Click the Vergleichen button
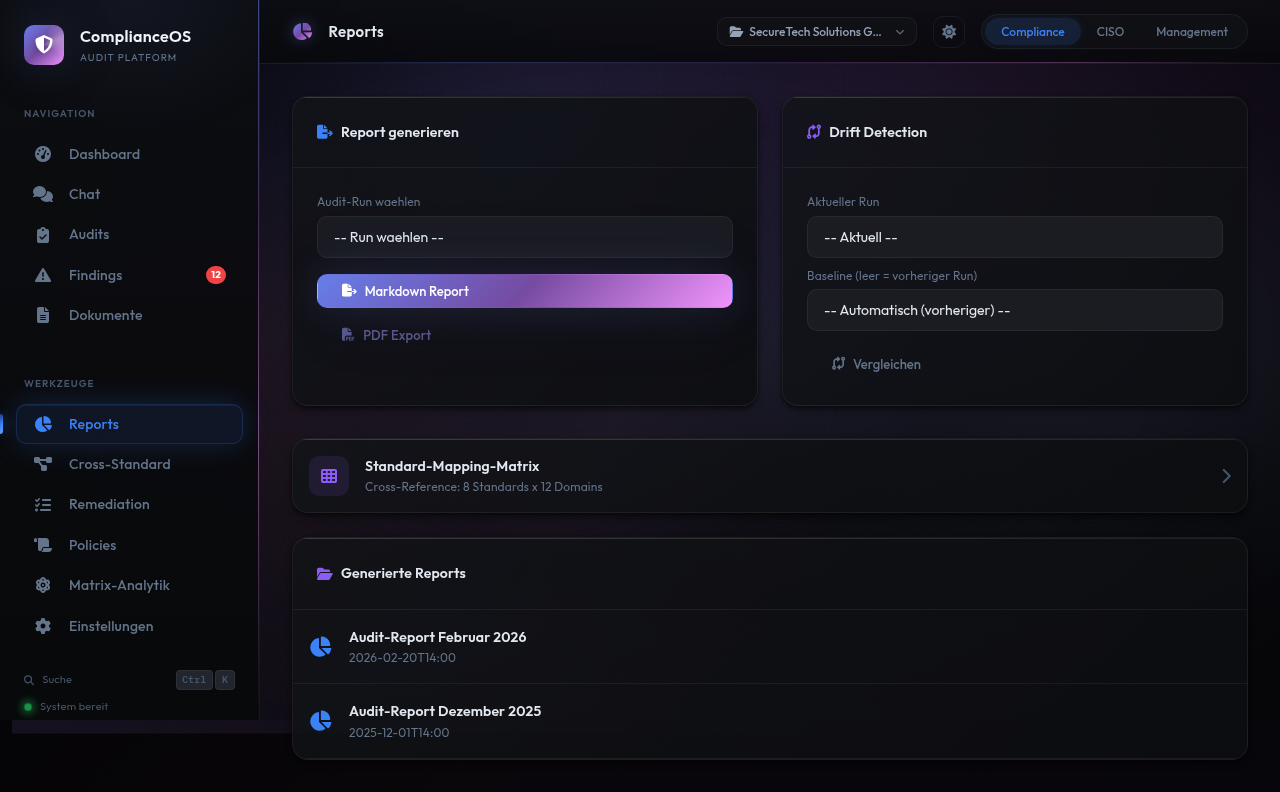The width and height of the screenshot is (1280, 792). (x=876, y=364)
